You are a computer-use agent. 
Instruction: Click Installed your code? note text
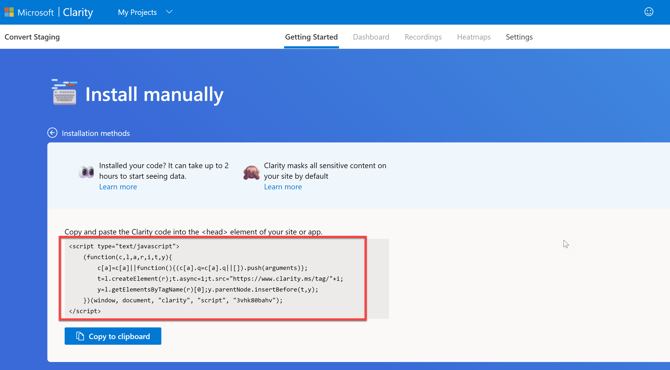pos(164,171)
